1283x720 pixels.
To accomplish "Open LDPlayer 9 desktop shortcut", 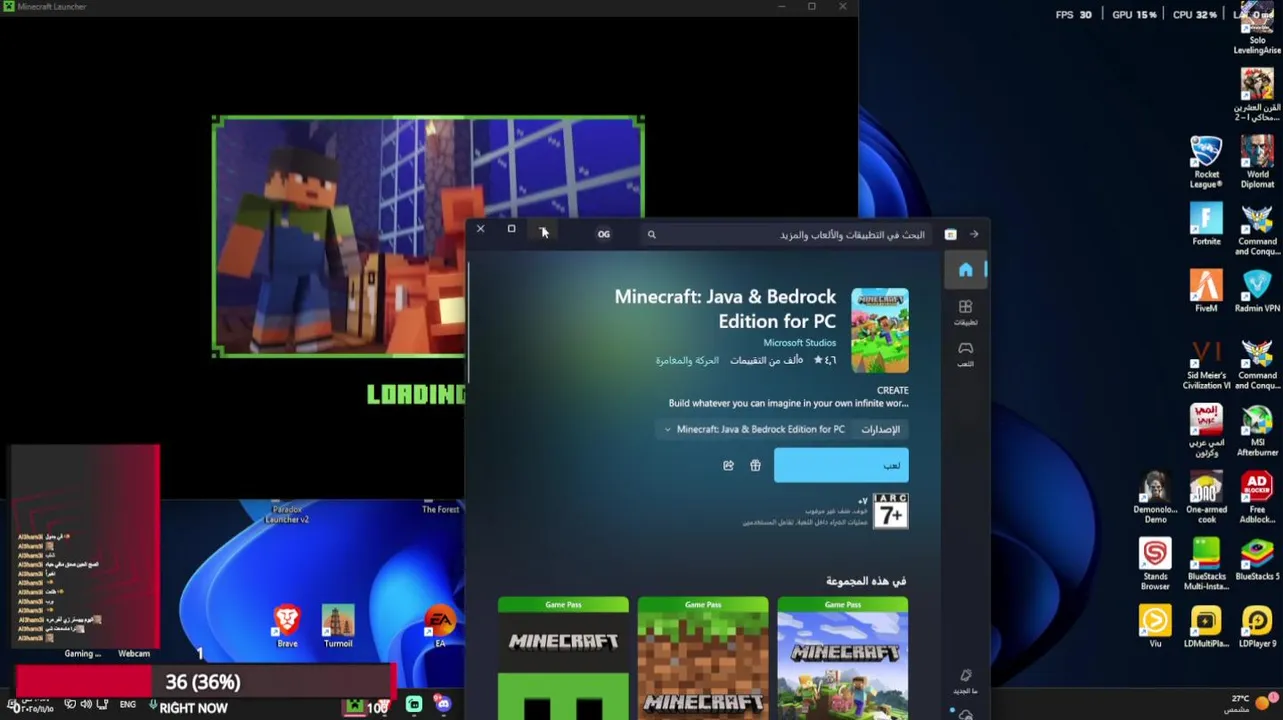I will pyautogui.click(x=1257, y=627).
